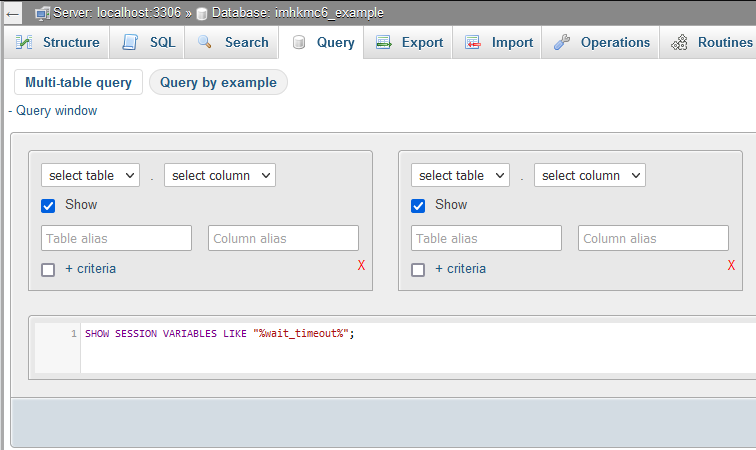Switch to Query by example tab
The image size is (756, 450).
click(218, 82)
